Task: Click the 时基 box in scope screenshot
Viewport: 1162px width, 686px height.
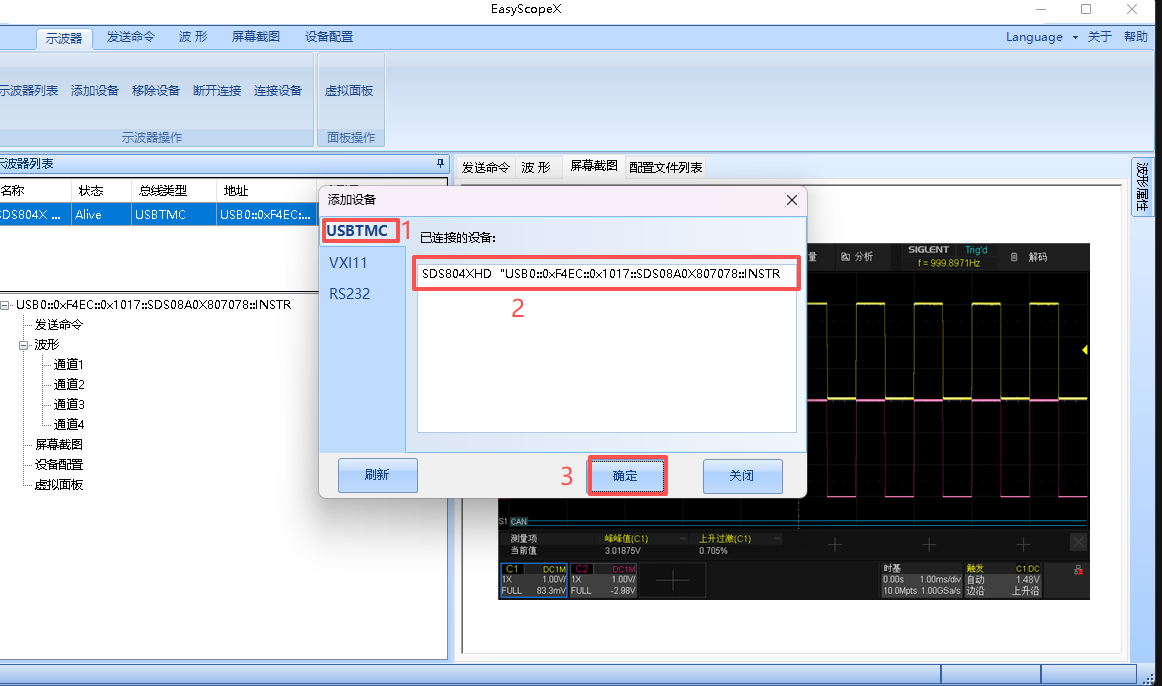Action: 922,580
